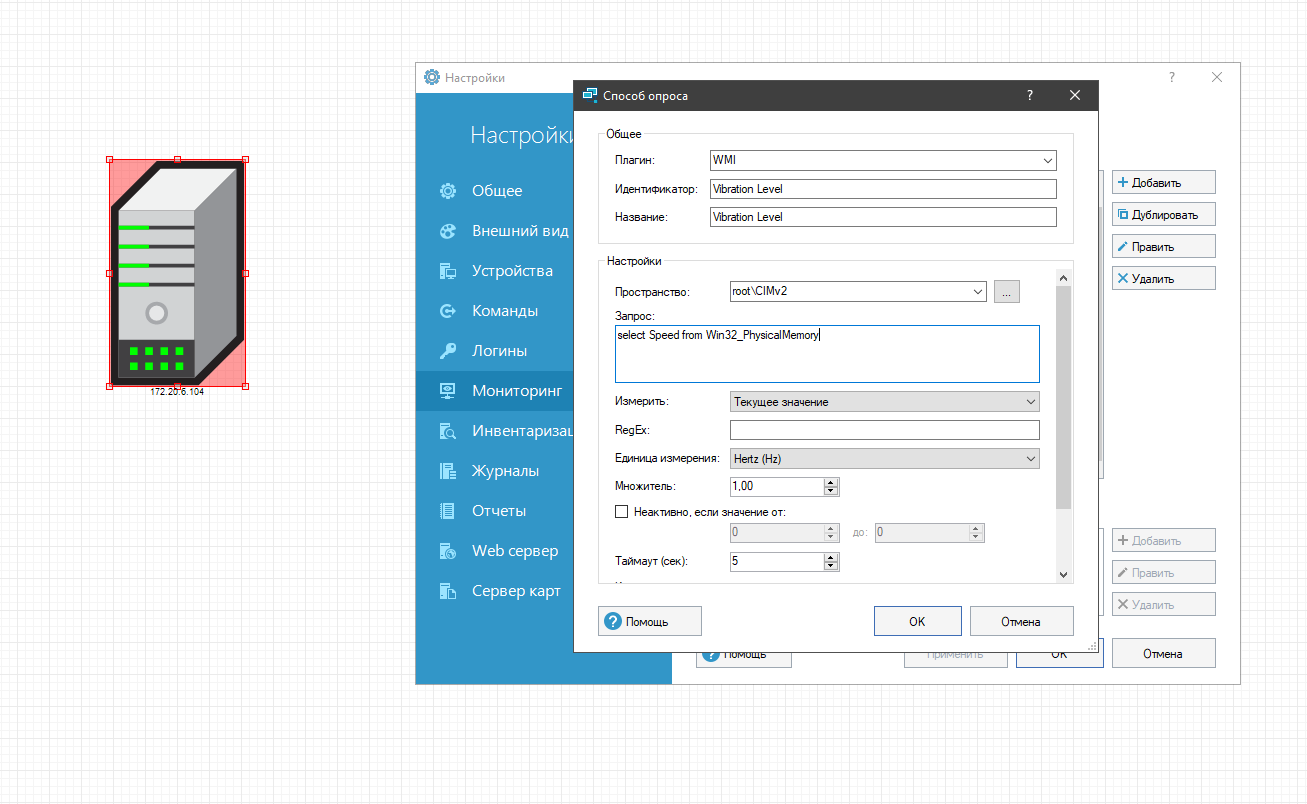
Task: Open Общее section in Settings
Action: [x=497, y=191]
